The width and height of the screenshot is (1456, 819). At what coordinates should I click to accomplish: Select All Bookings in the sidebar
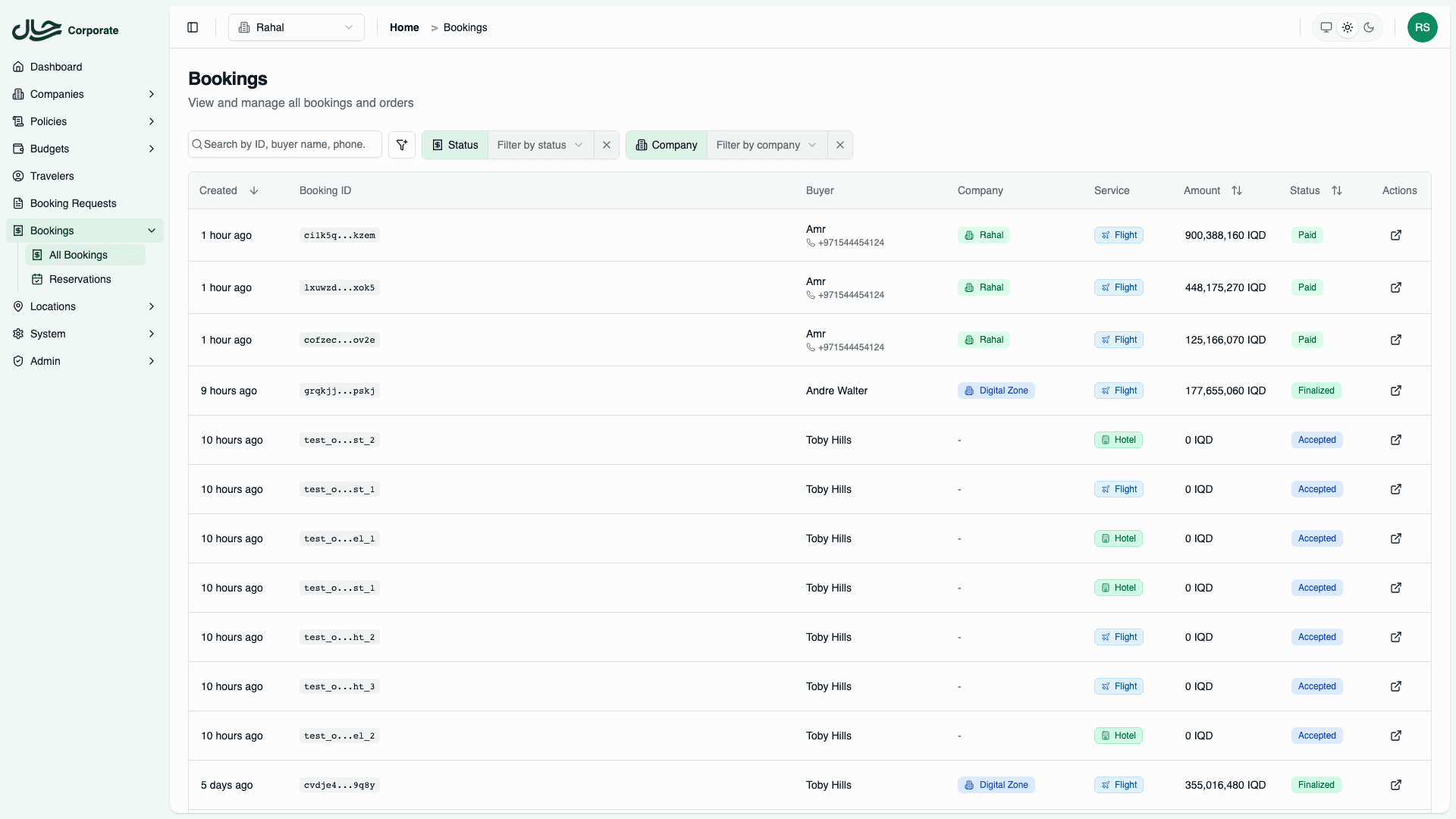(x=78, y=255)
